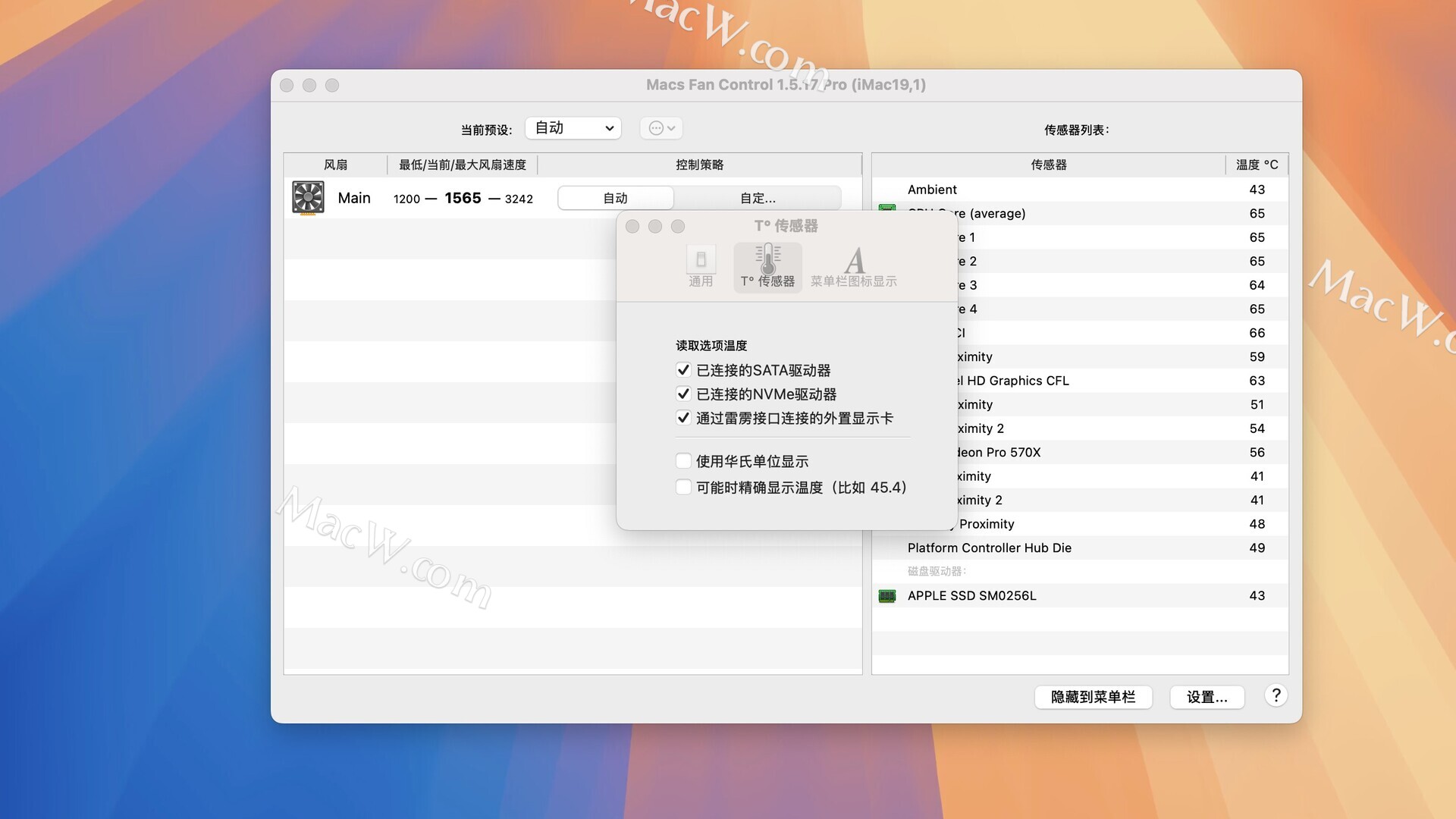Open the 菜单栏图标显示 preferences tab

pyautogui.click(x=854, y=266)
